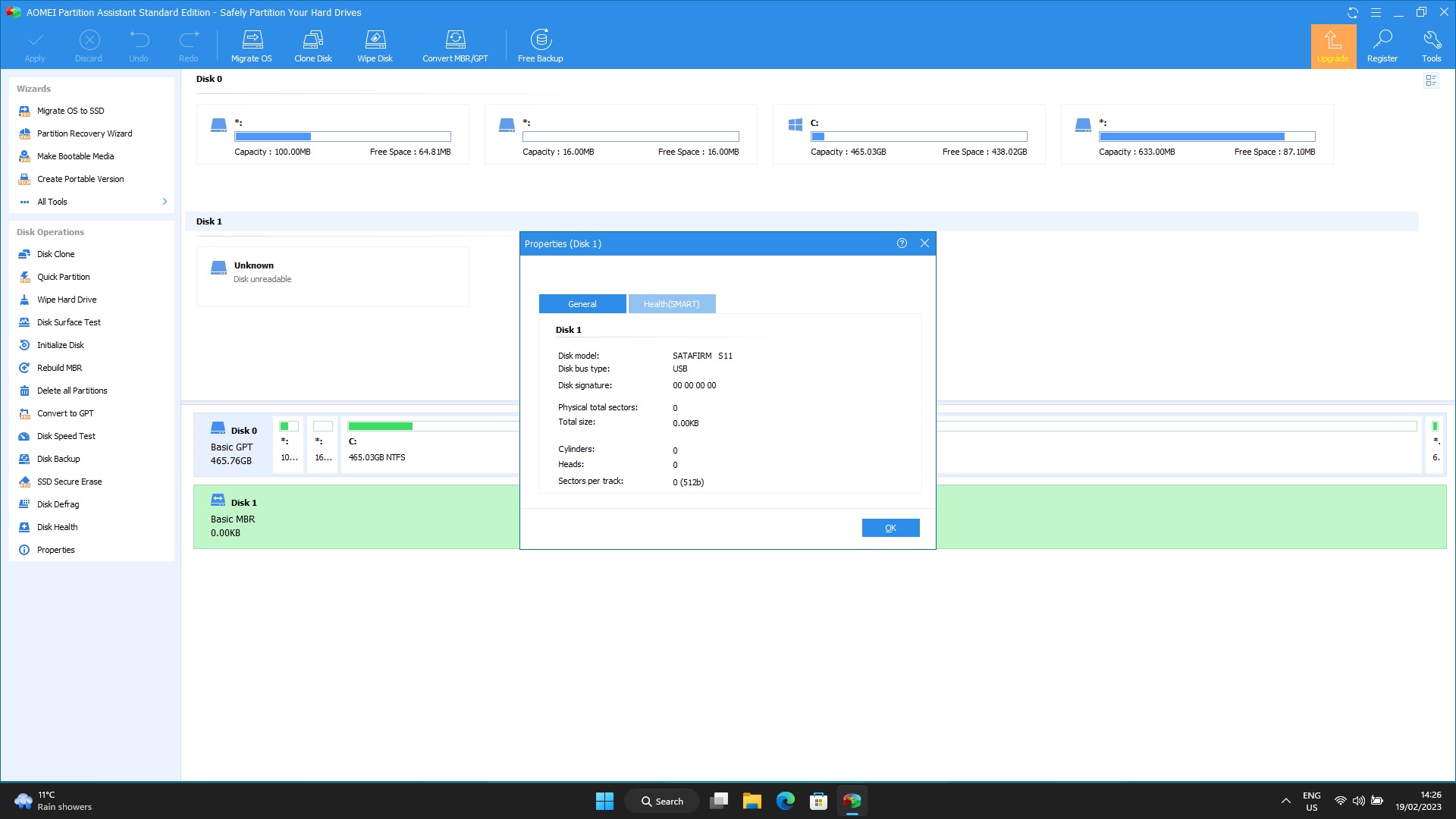Click the Discard toolbar button

point(89,45)
